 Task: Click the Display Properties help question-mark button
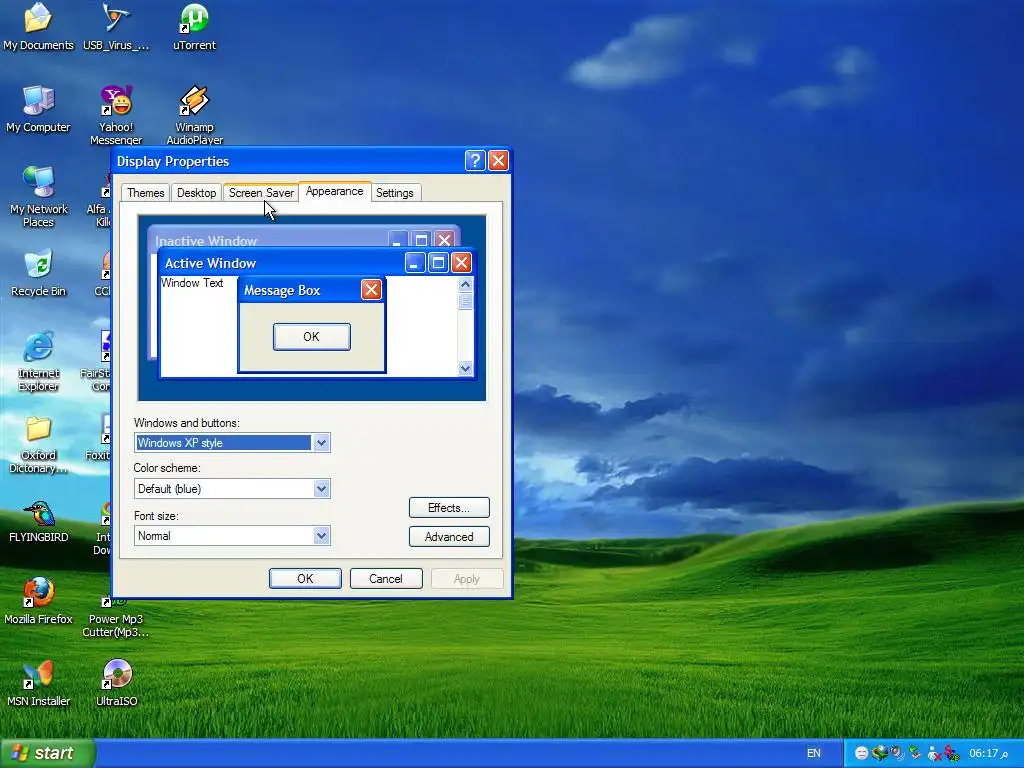tap(475, 161)
